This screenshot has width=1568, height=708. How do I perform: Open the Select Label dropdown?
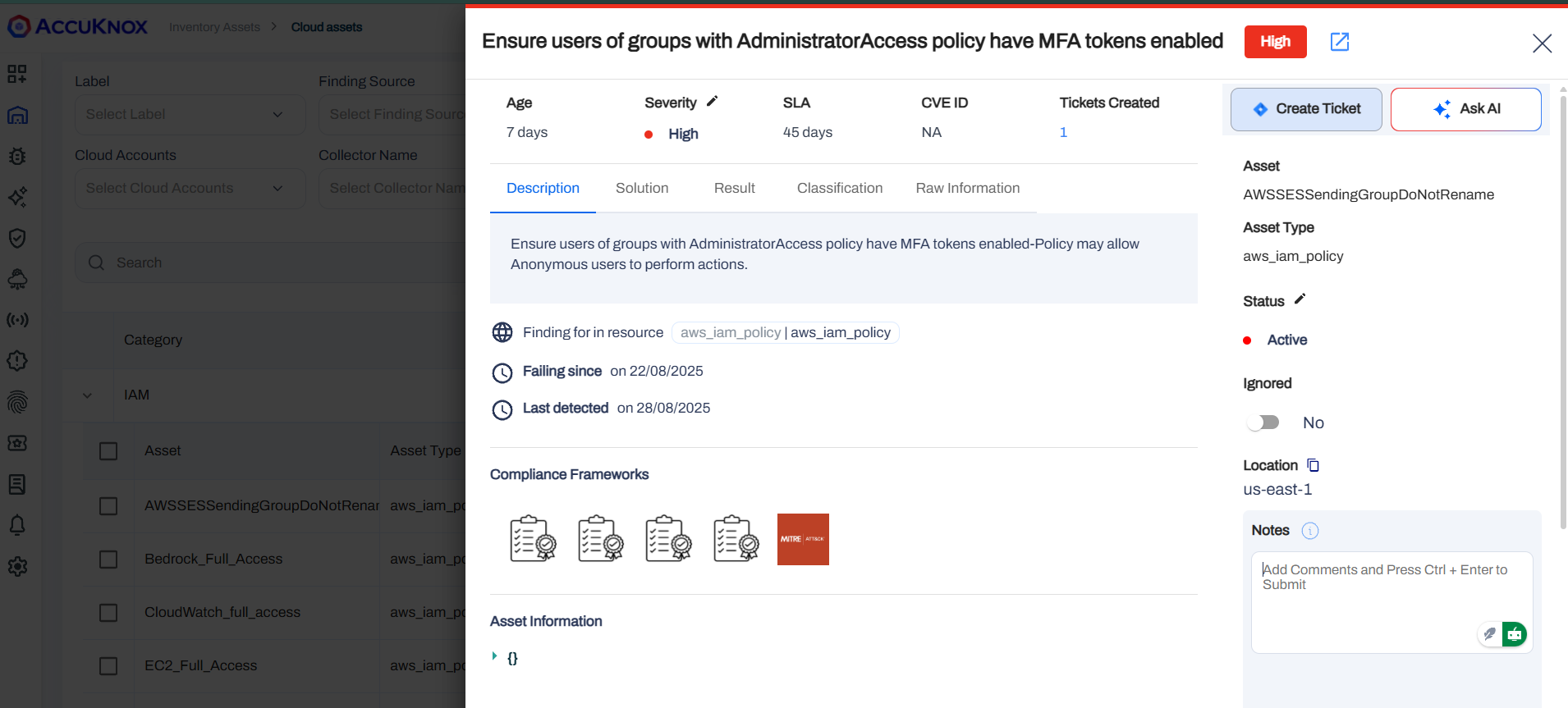[189, 115]
